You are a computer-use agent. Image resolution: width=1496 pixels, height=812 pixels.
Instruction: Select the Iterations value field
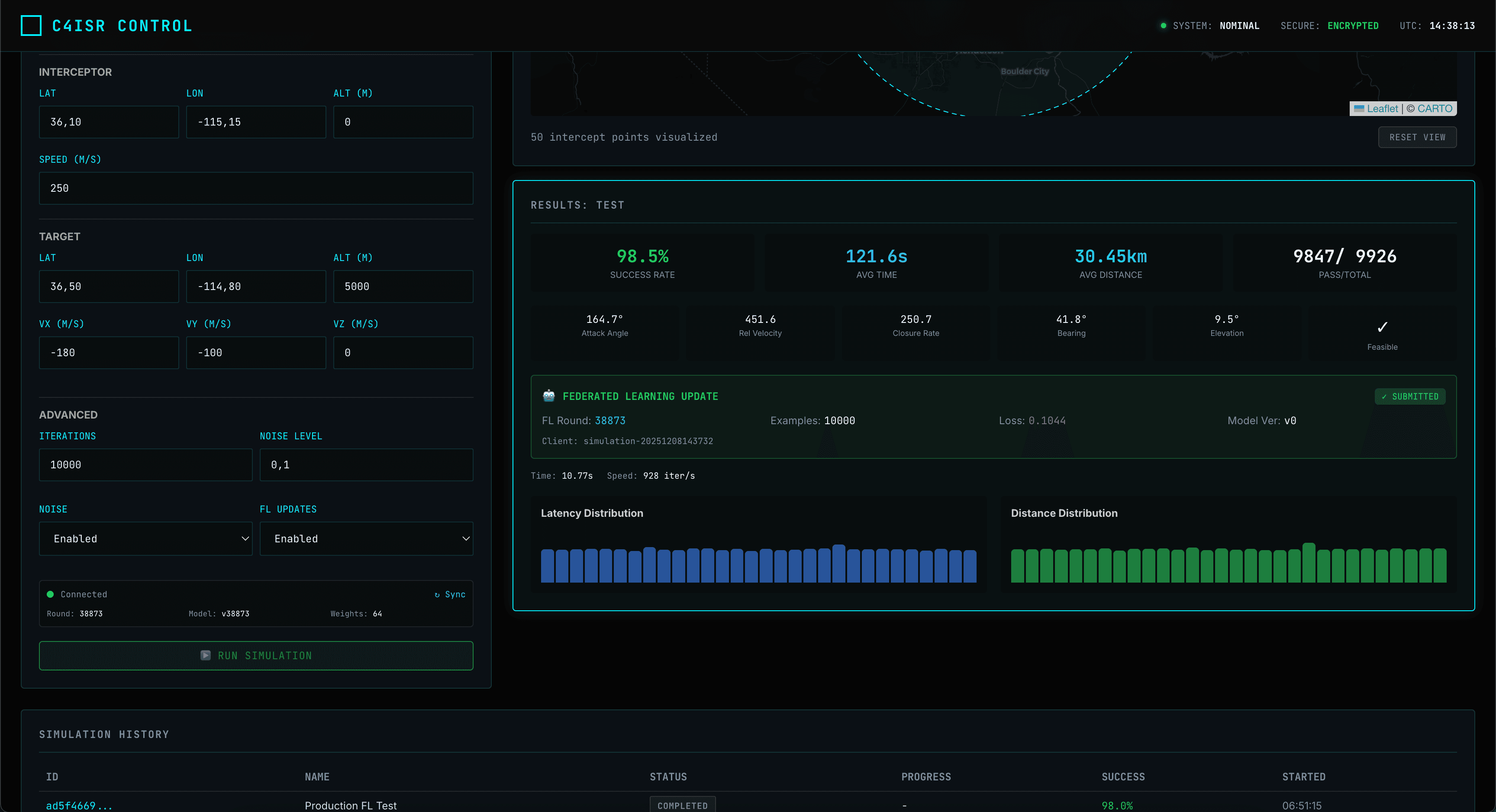[145, 465]
